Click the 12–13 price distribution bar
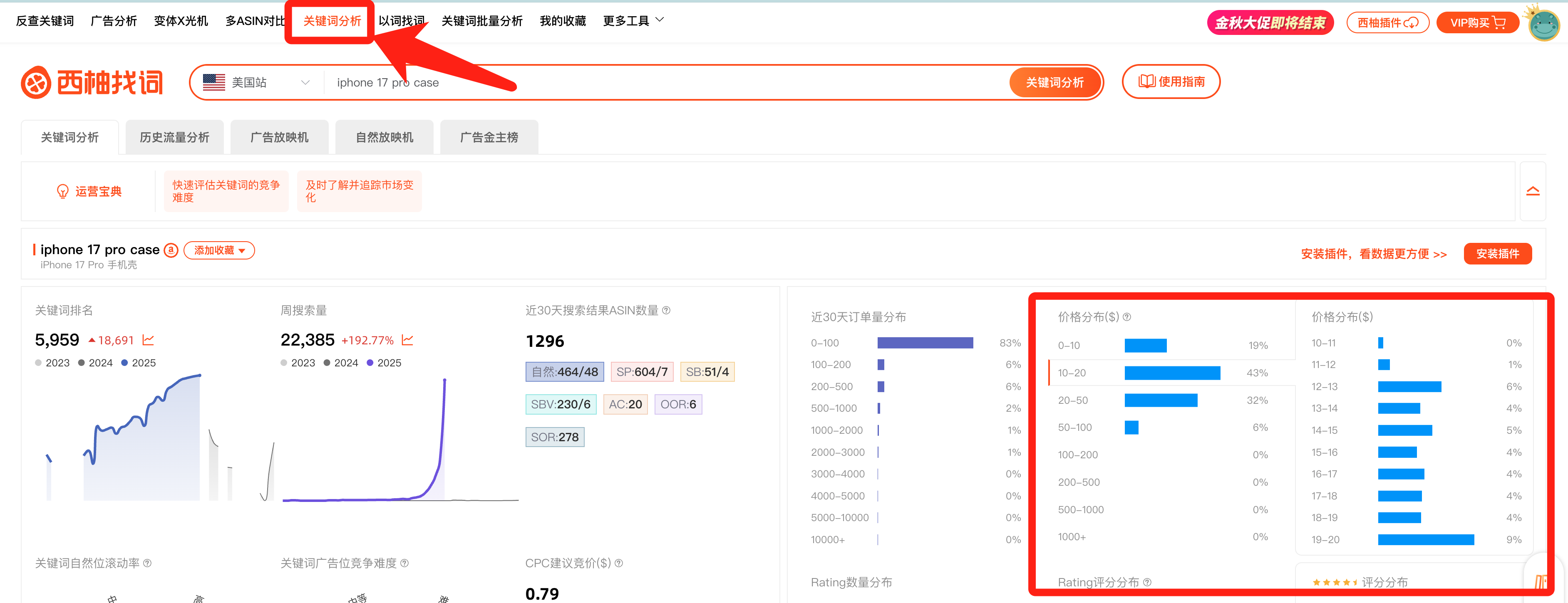The image size is (1568, 603). coord(1409,387)
